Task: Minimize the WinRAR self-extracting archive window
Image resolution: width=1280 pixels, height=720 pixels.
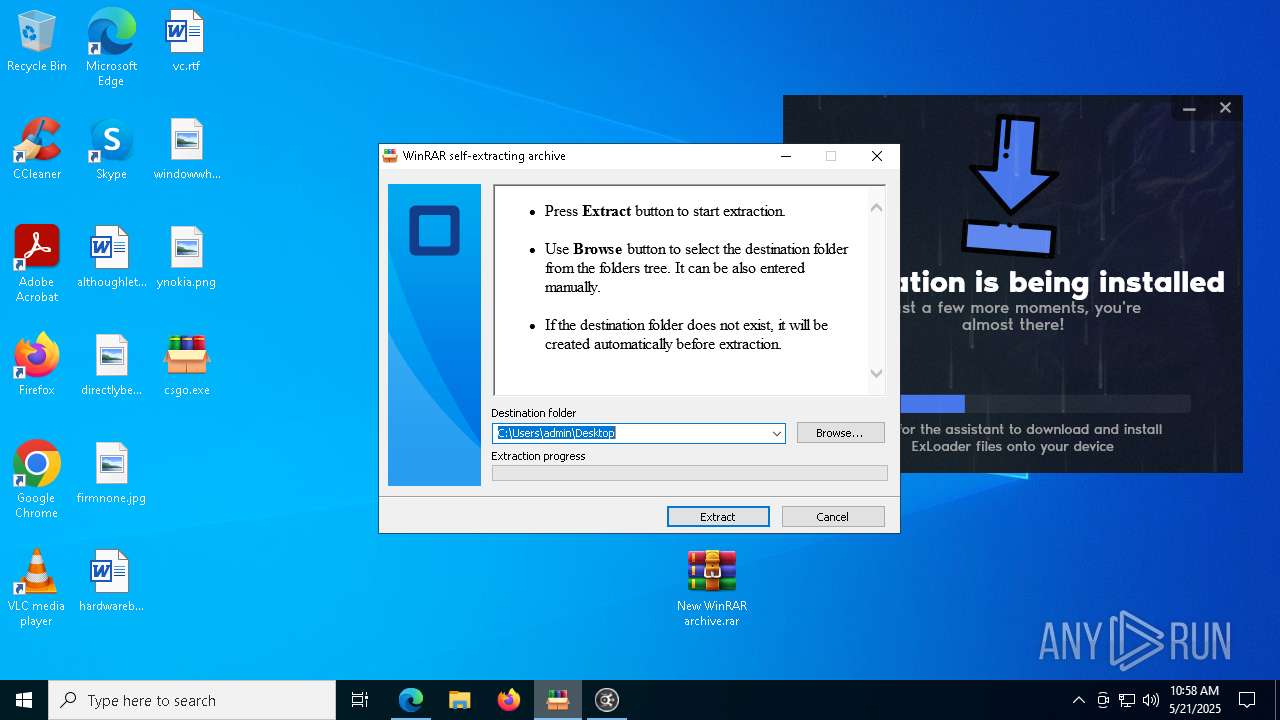Action: (786, 156)
